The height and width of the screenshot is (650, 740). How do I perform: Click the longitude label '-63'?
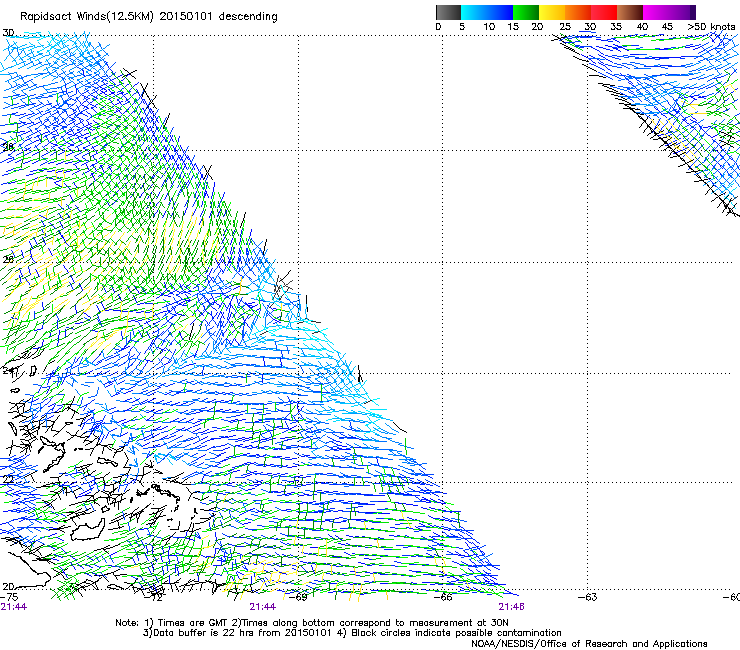tap(588, 597)
